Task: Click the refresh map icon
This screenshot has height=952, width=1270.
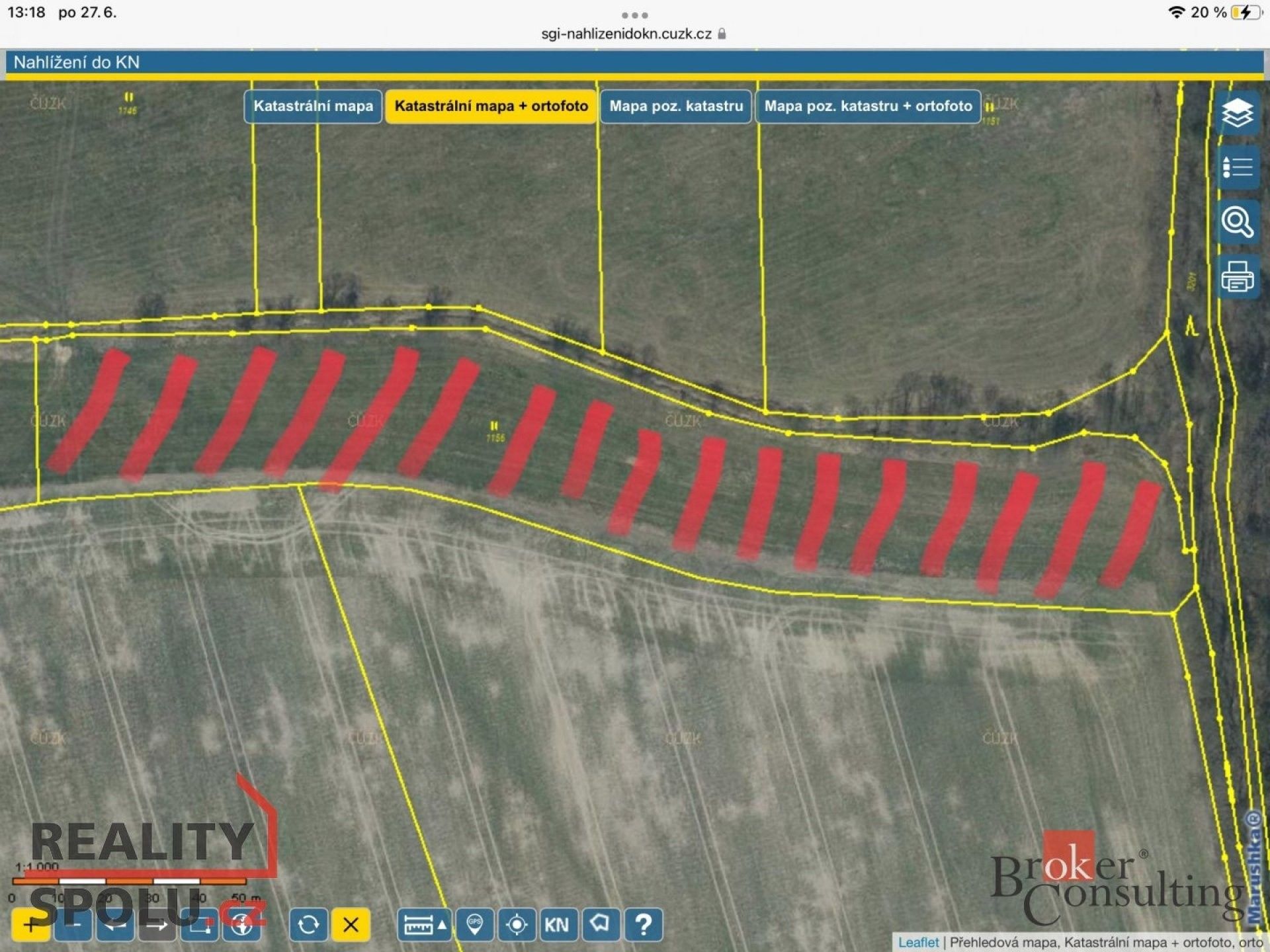Action: click(308, 924)
